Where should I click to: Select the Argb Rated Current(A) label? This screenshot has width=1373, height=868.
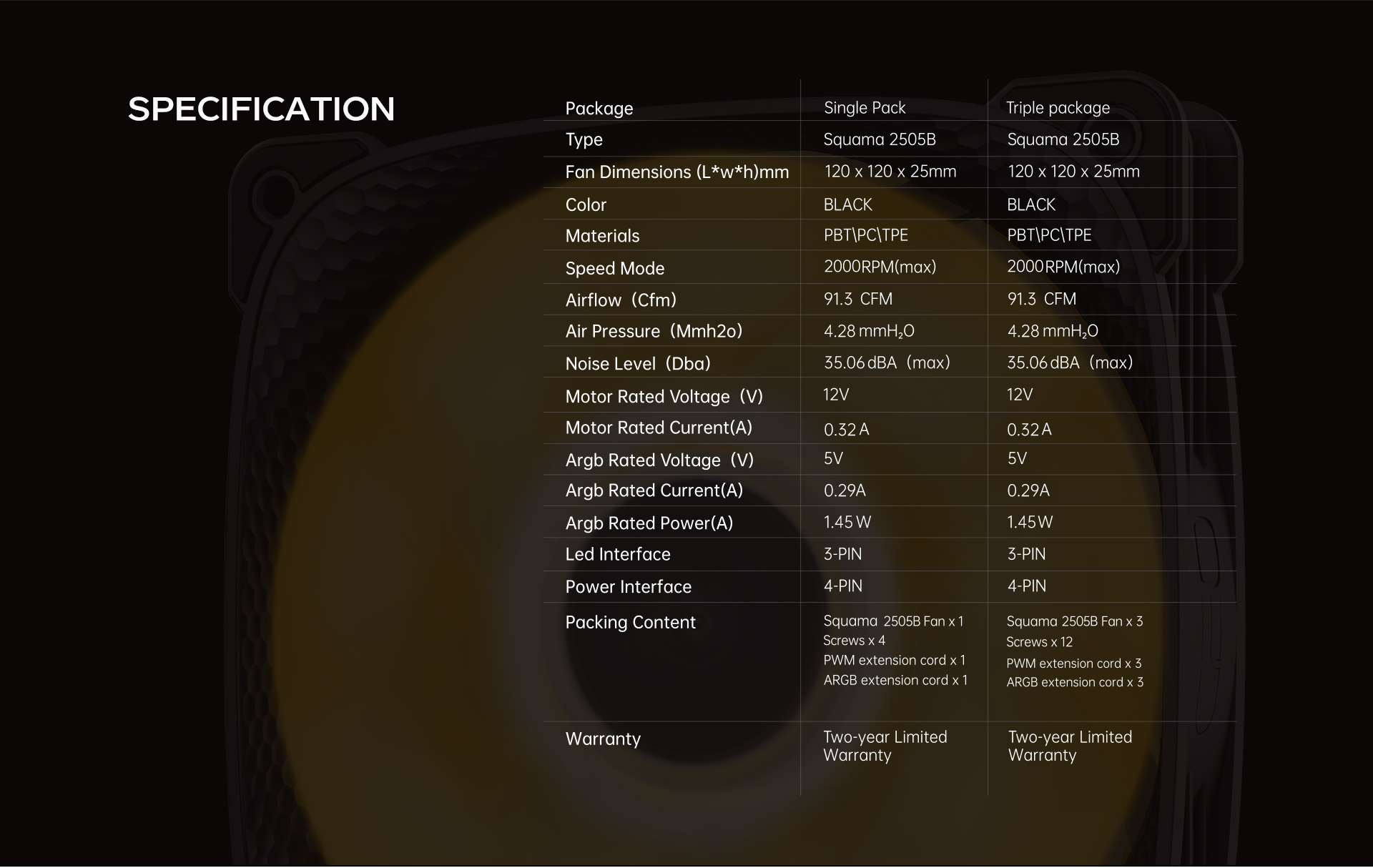(654, 490)
